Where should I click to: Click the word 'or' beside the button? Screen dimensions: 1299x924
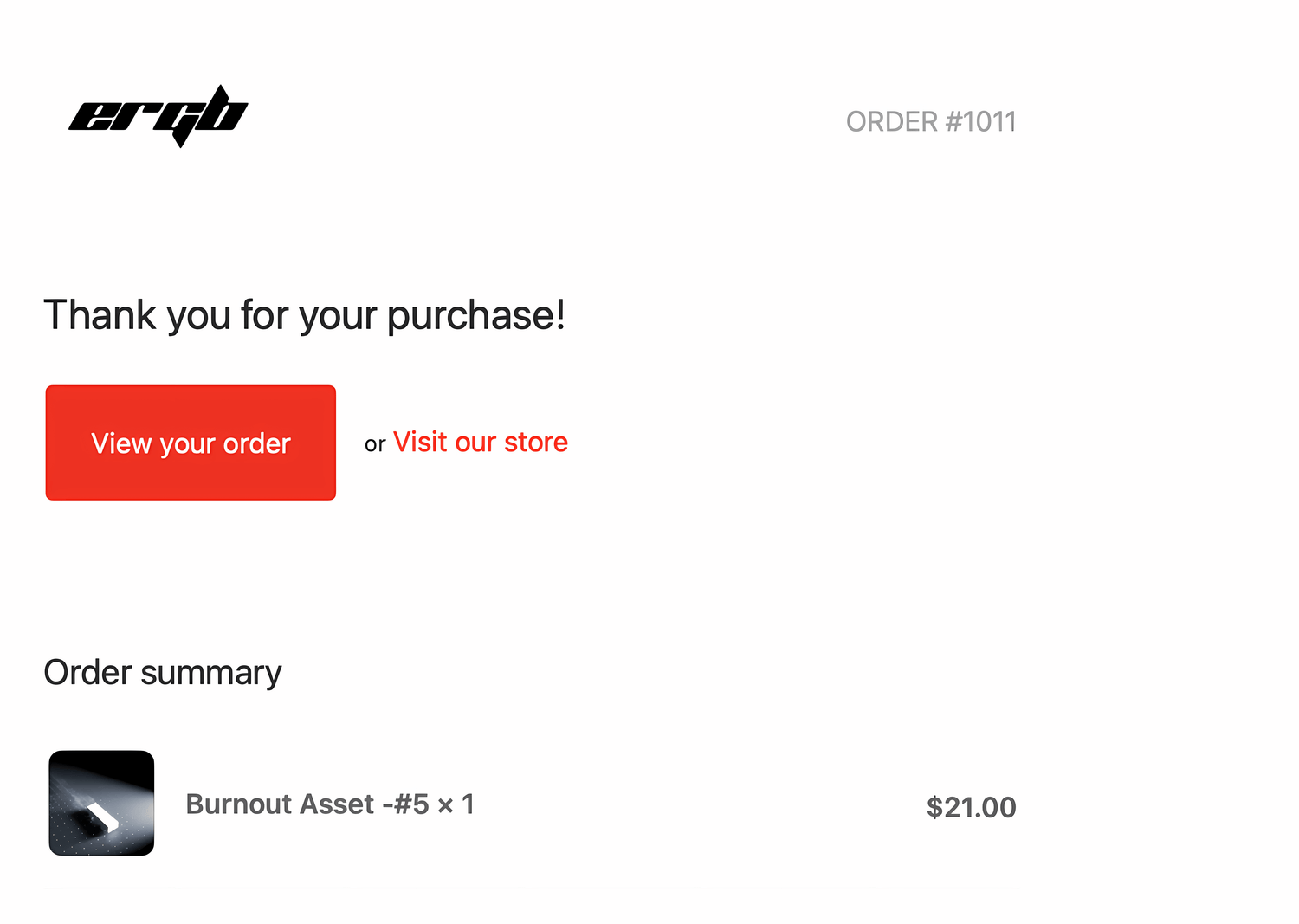[x=375, y=444]
